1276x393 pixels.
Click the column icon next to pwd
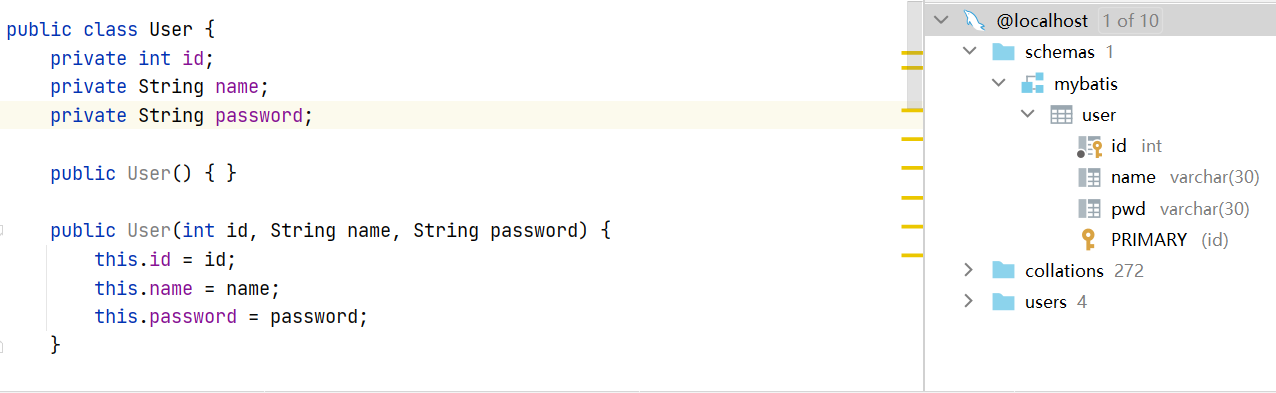click(1089, 209)
